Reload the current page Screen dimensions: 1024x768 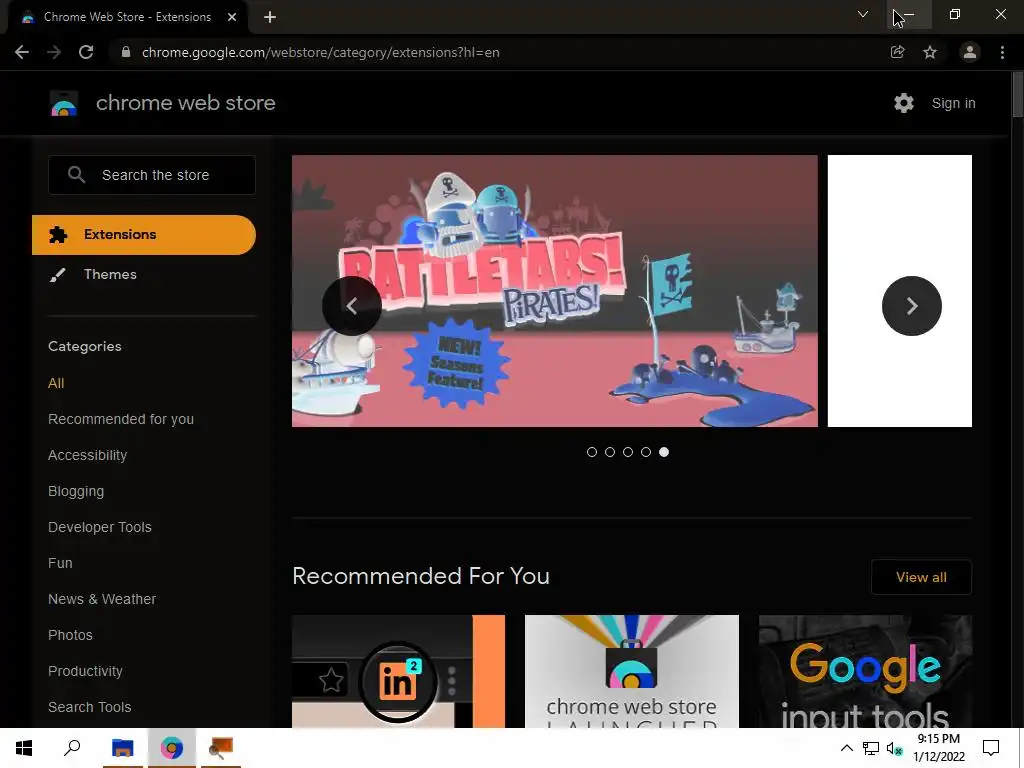coord(86,52)
